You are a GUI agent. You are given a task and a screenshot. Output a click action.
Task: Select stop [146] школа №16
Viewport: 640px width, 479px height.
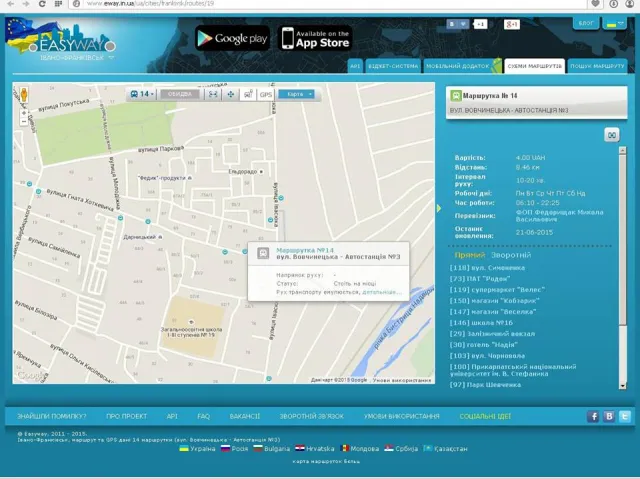481,323
